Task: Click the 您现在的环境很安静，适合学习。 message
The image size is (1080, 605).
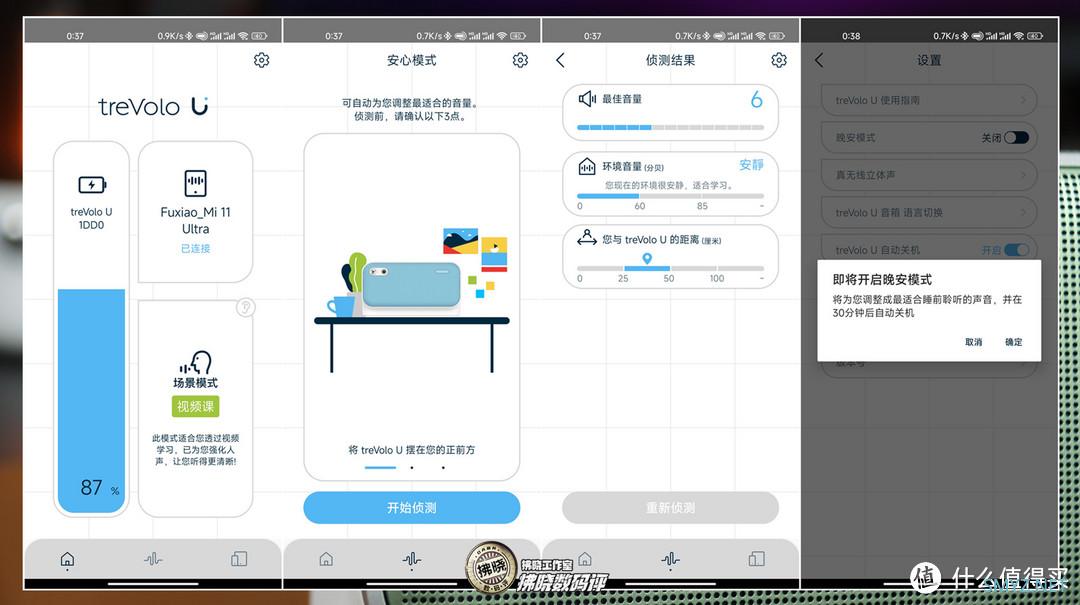Action: 670,185
